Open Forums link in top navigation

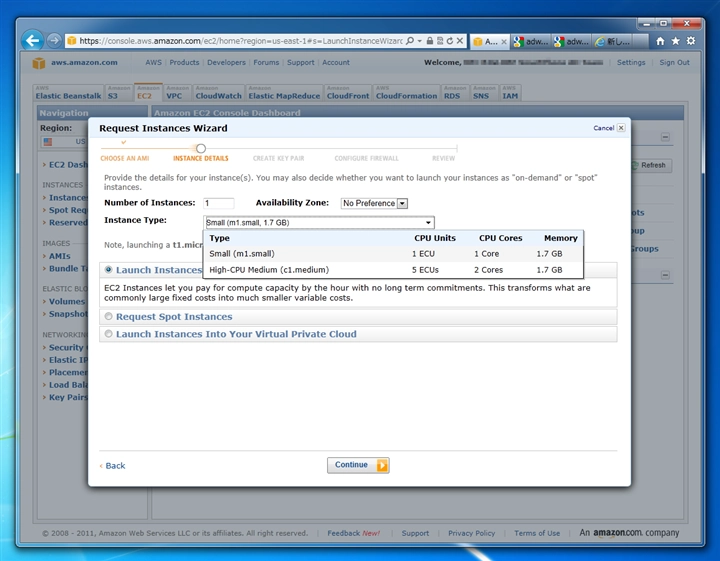point(266,62)
